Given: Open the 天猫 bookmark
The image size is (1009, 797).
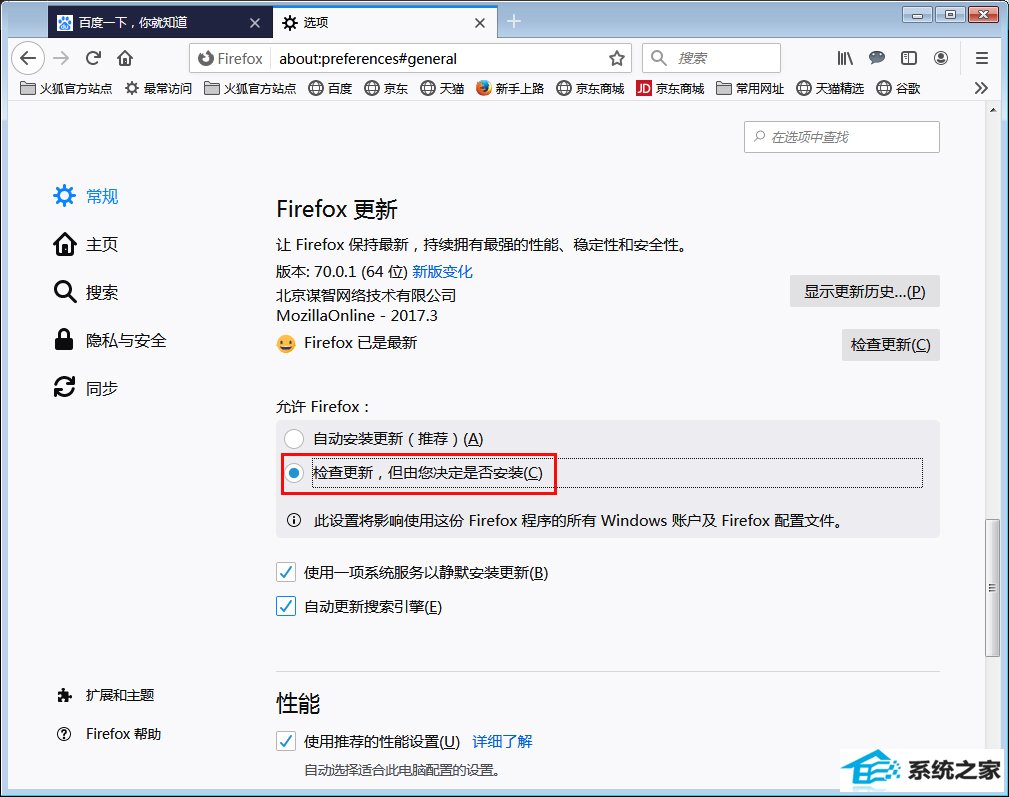Looking at the screenshot, I should point(442,88).
